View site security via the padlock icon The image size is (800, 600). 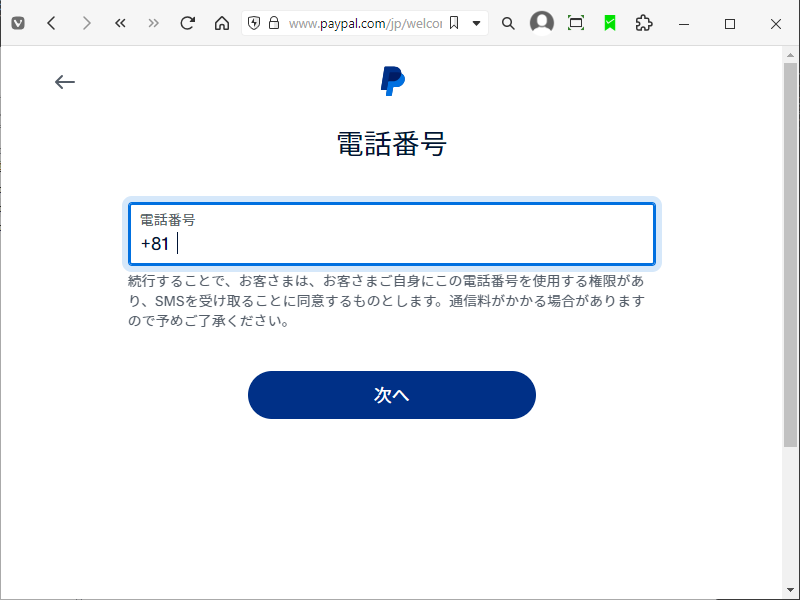click(x=274, y=23)
